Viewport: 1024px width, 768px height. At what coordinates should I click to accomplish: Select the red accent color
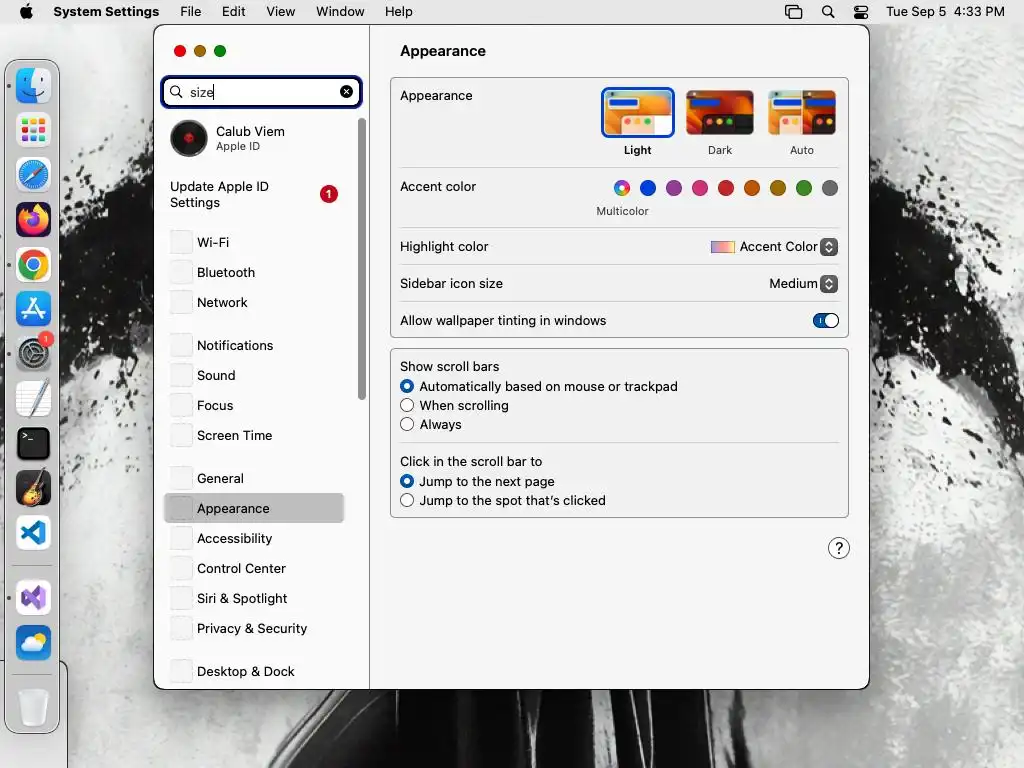(x=726, y=188)
